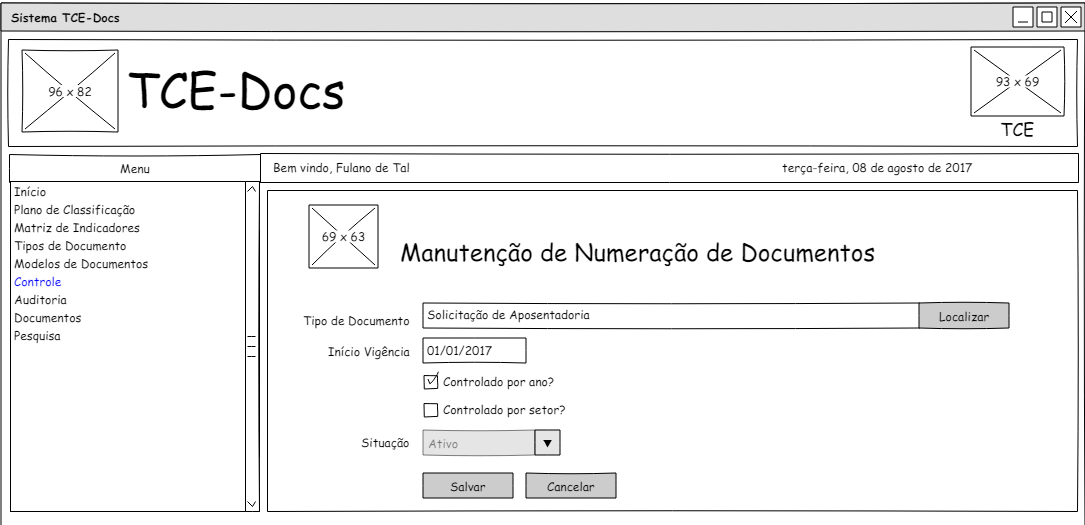This screenshot has height=525, width=1085.
Task: Go to Tipos de Documento
Action: click(70, 246)
